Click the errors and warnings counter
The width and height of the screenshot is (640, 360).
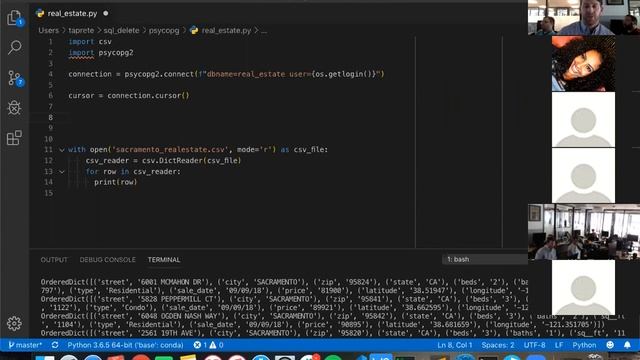(x=208, y=345)
